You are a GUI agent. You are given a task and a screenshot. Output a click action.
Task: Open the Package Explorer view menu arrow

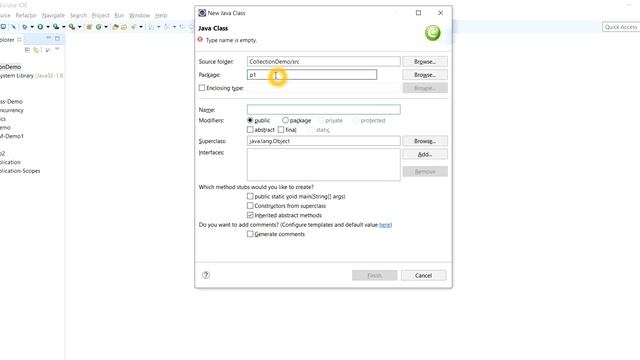pos(57,49)
